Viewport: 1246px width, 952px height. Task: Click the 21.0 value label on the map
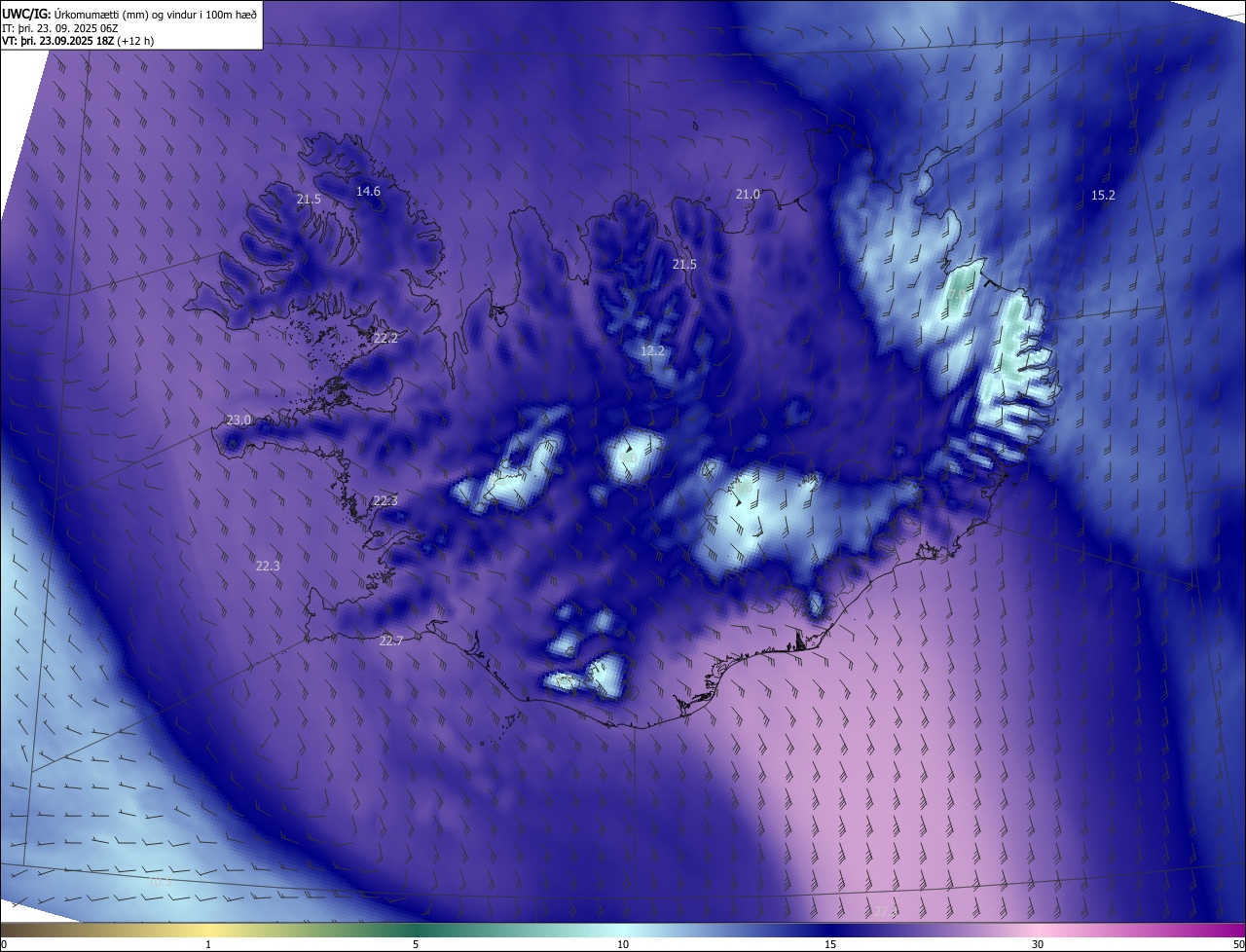(748, 195)
